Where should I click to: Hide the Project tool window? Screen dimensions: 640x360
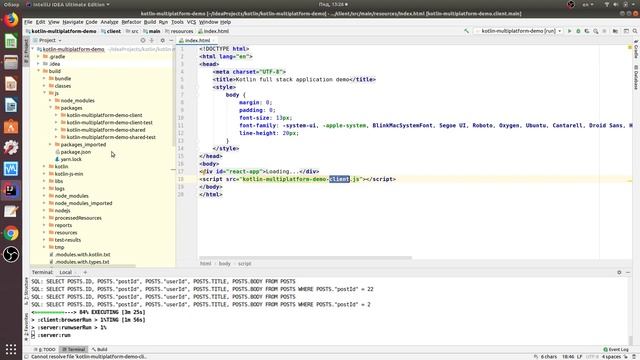pyautogui.click(x=171, y=40)
